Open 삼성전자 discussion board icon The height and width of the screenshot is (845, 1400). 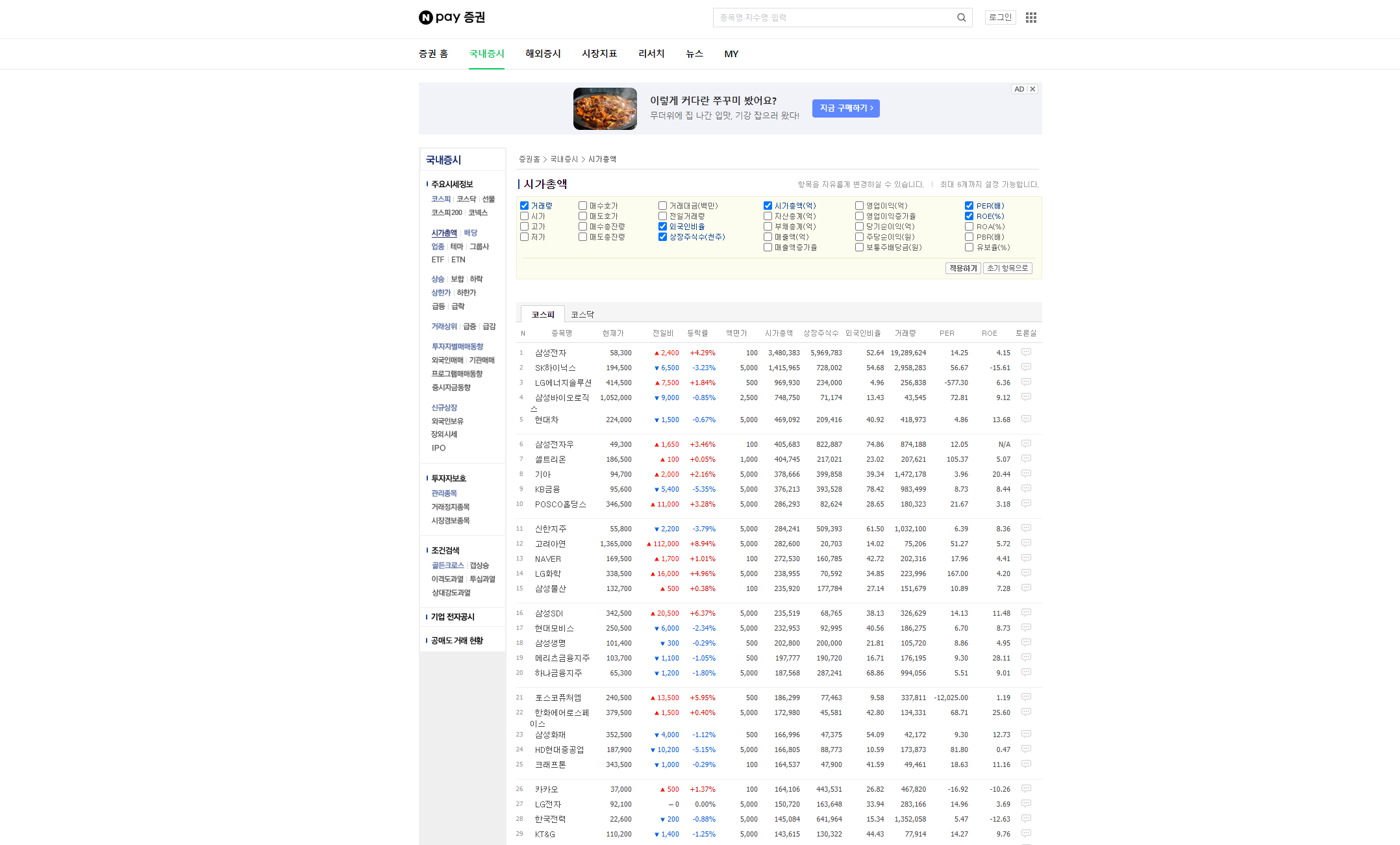1026,353
